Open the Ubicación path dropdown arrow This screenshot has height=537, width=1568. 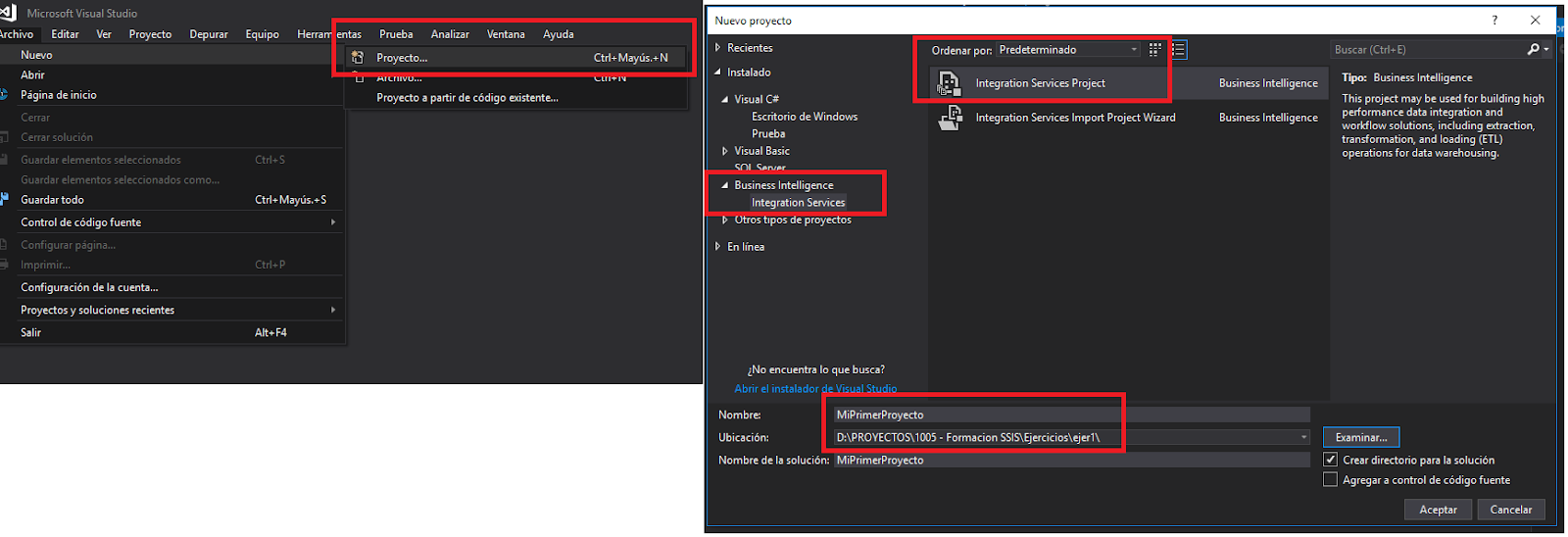click(x=1303, y=438)
